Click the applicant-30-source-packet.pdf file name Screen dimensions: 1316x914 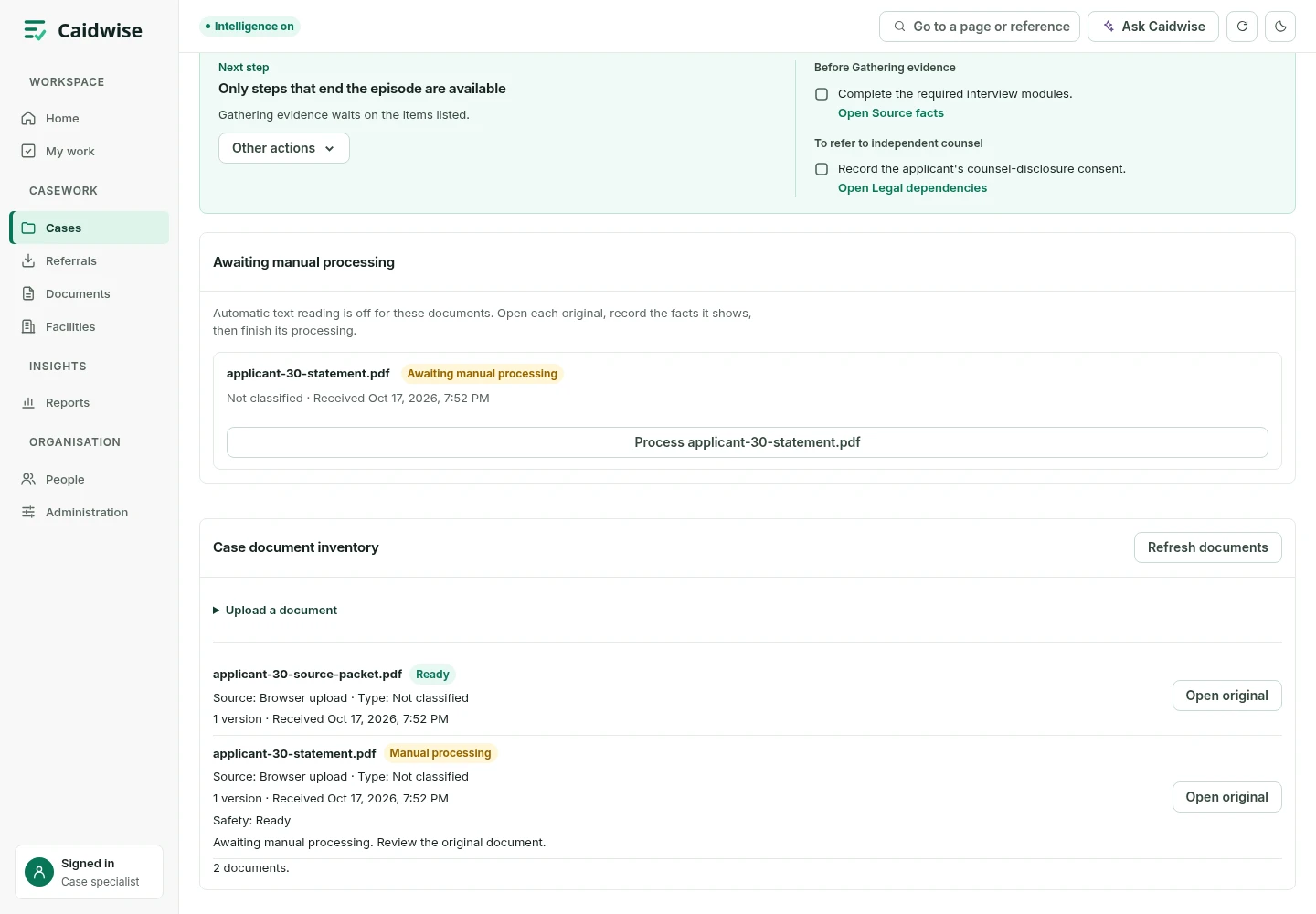307,674
